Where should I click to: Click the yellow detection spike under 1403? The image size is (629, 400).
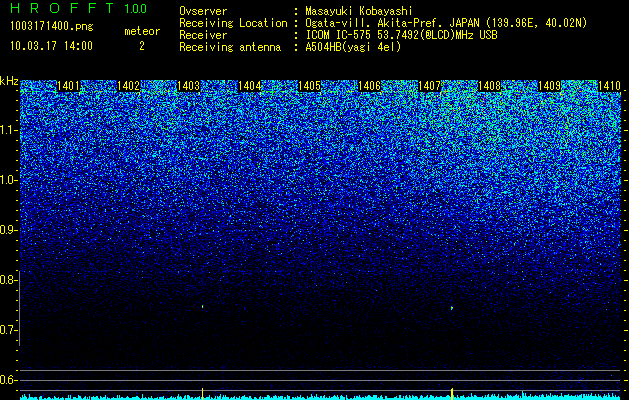pos(203,394)
